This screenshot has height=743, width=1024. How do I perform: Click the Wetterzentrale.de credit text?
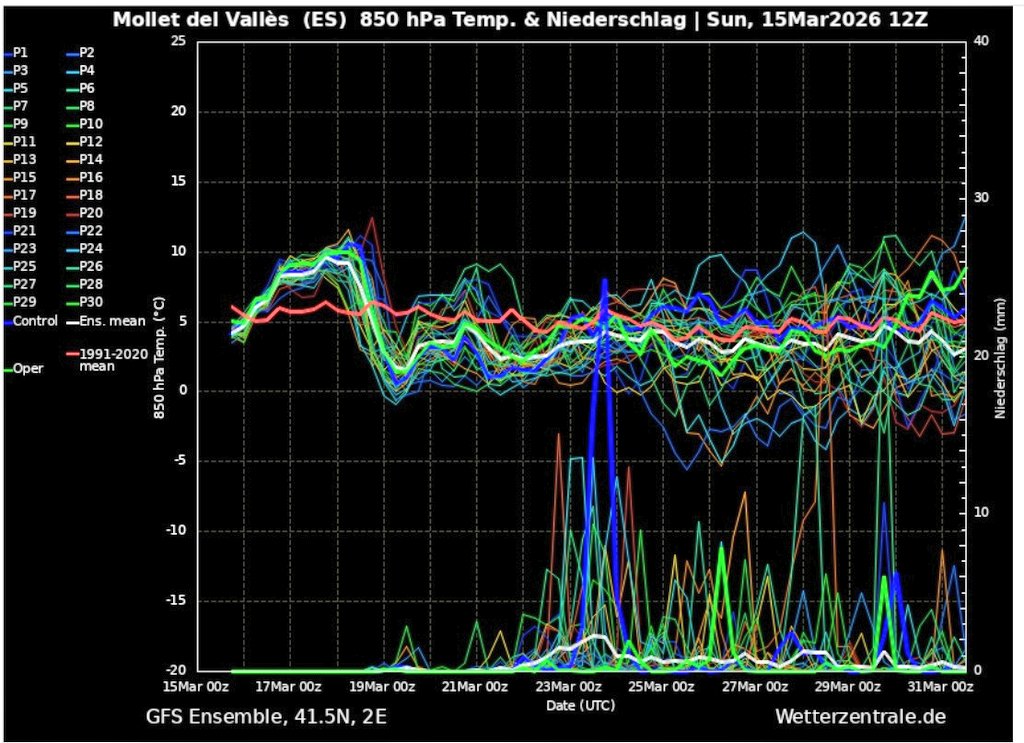861,717
